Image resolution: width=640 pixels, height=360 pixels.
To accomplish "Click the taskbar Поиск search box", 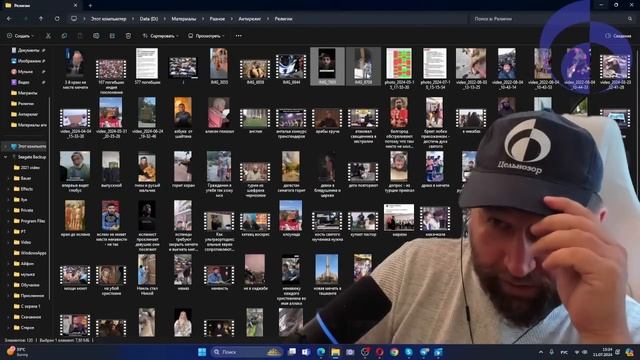I will tap(247, 352).
